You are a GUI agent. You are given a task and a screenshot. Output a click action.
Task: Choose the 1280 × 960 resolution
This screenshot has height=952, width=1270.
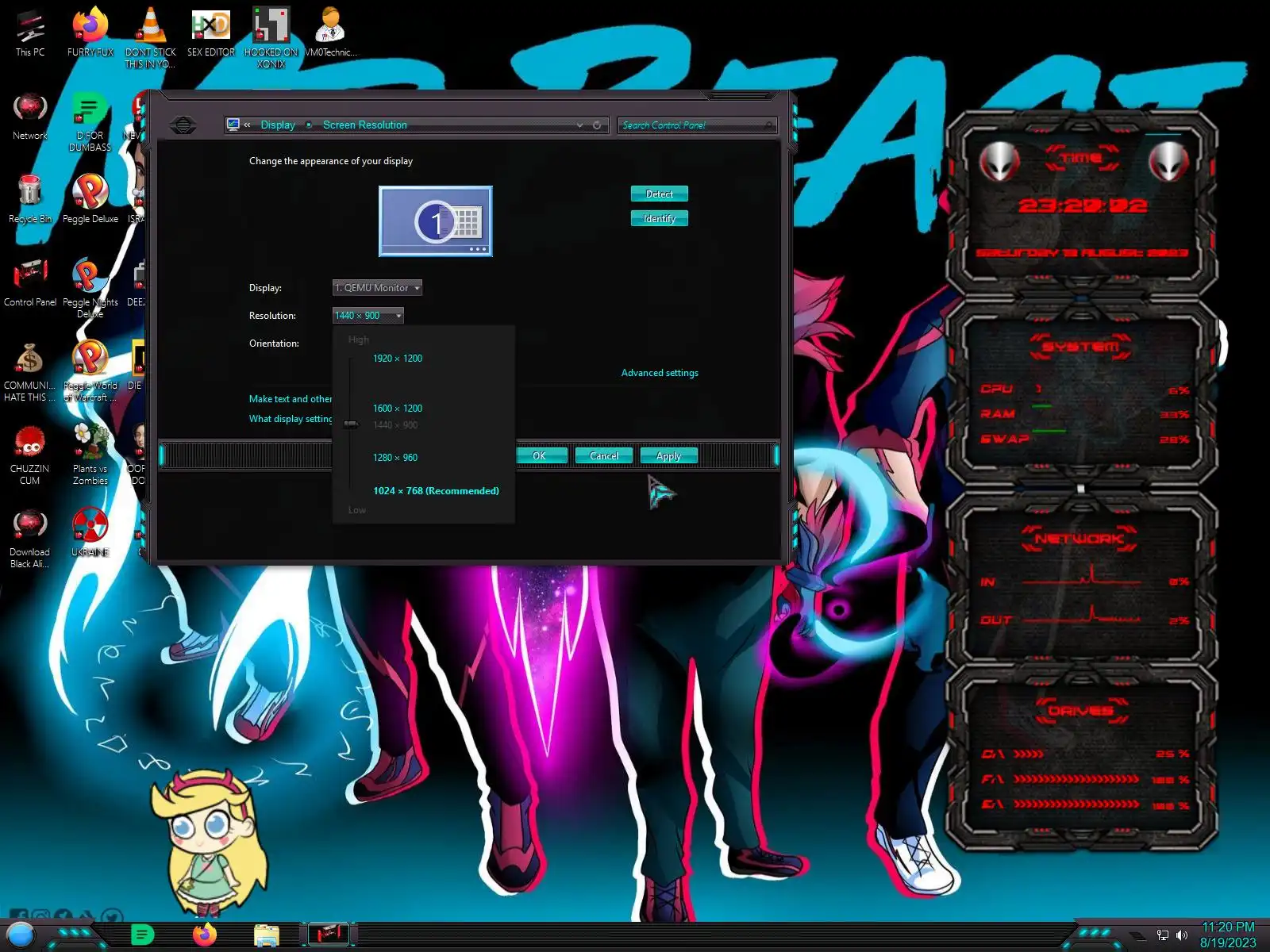coord(395,458)
